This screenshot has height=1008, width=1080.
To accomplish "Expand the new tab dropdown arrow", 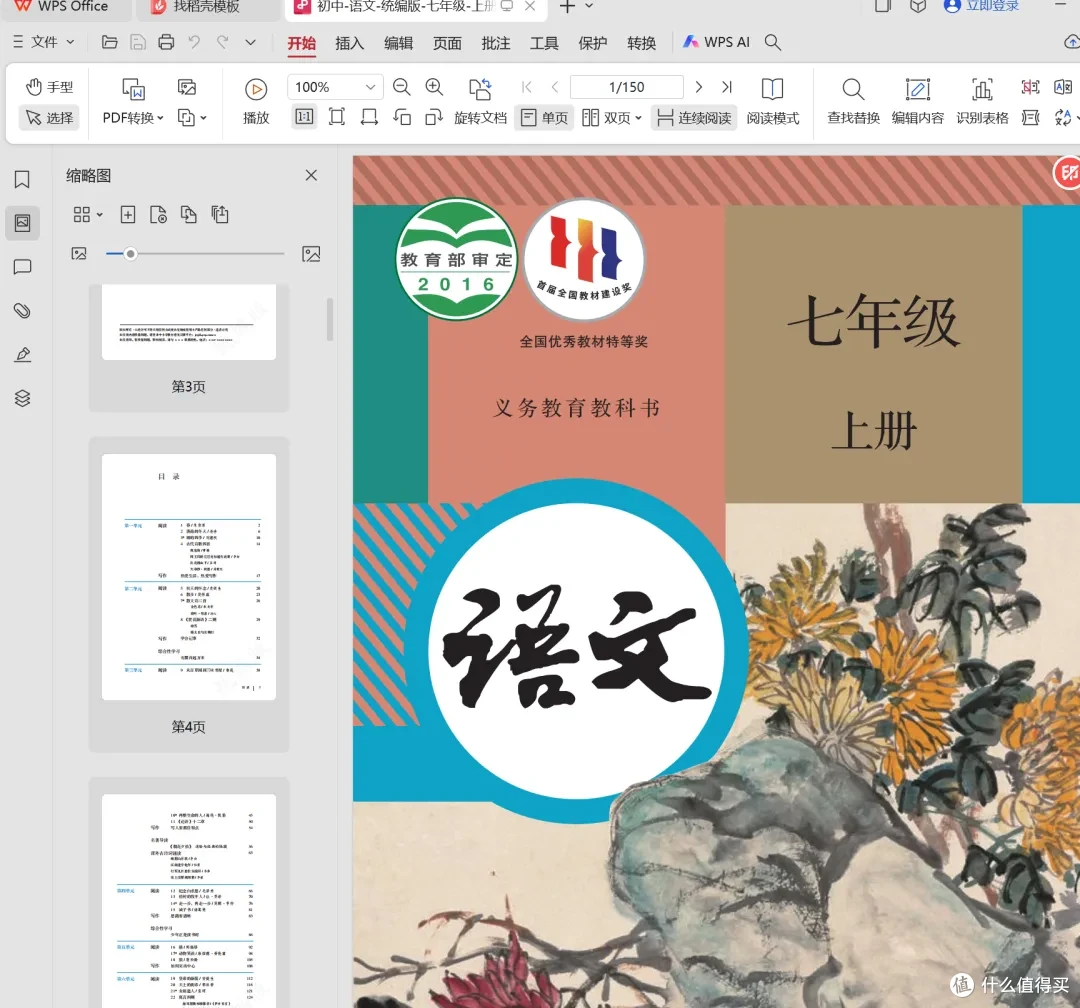I will point(589,6).
